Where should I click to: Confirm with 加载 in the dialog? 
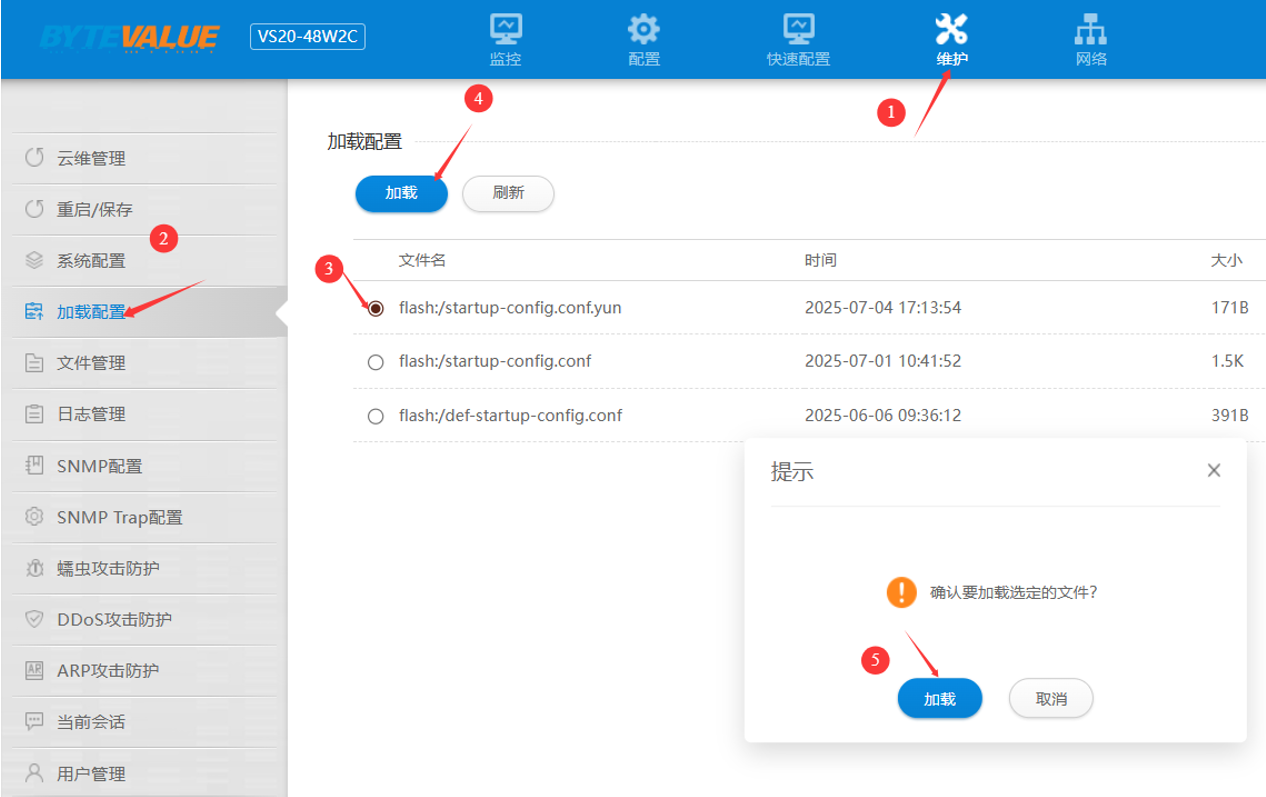(939, 699)
